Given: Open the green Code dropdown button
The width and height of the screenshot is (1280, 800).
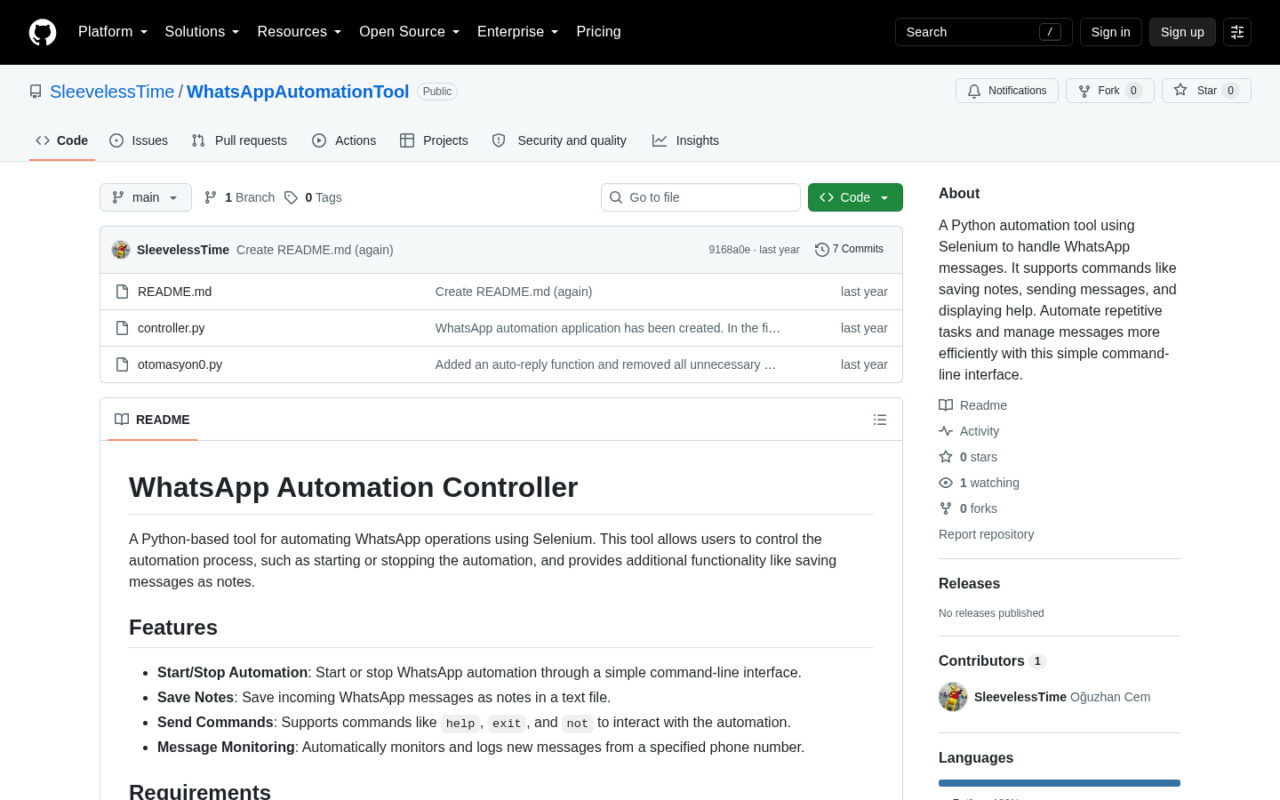Looking at the screenshot, I should click(x=855, y=198).
